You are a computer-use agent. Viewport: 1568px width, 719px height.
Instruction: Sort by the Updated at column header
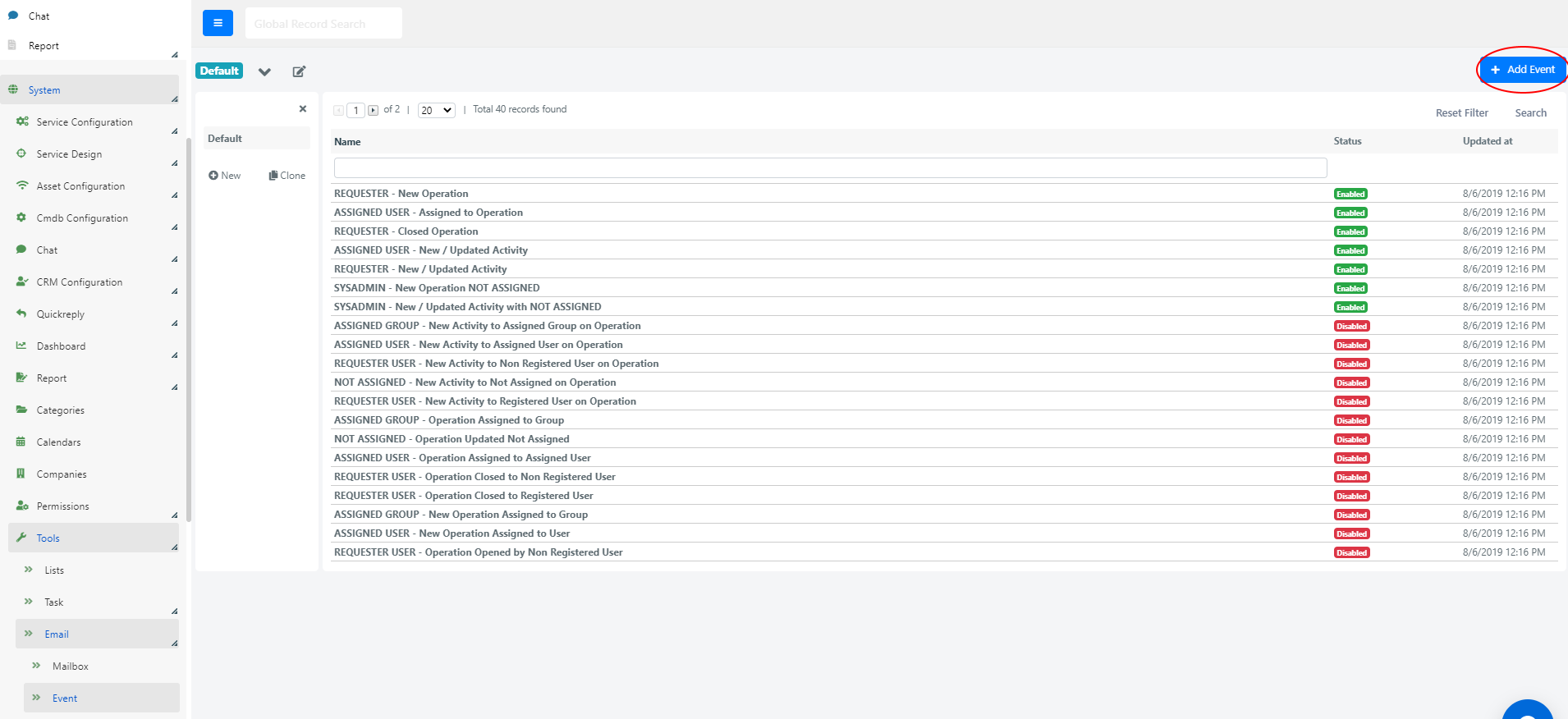(x=1487, y=141)
